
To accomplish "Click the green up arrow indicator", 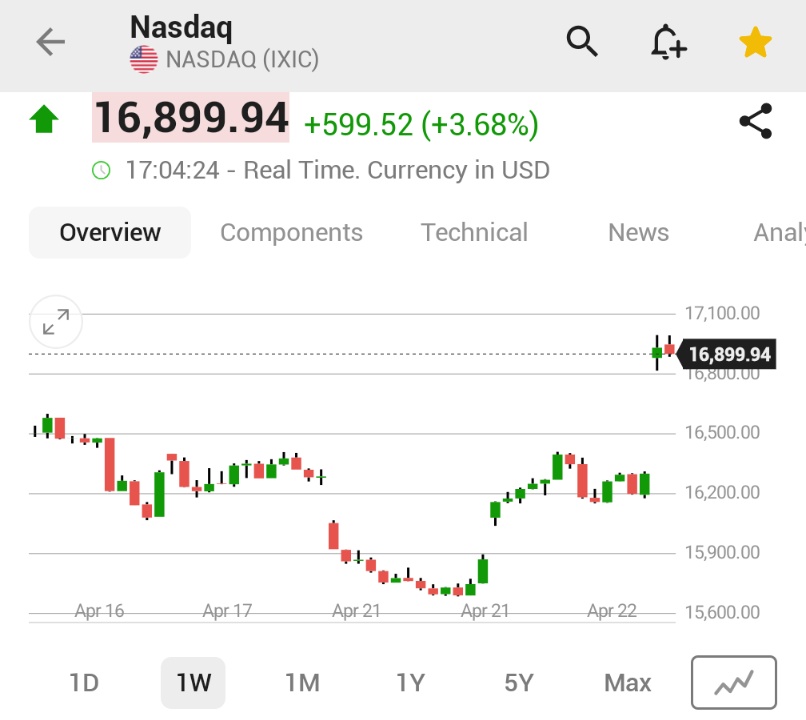I will point(44,119).
